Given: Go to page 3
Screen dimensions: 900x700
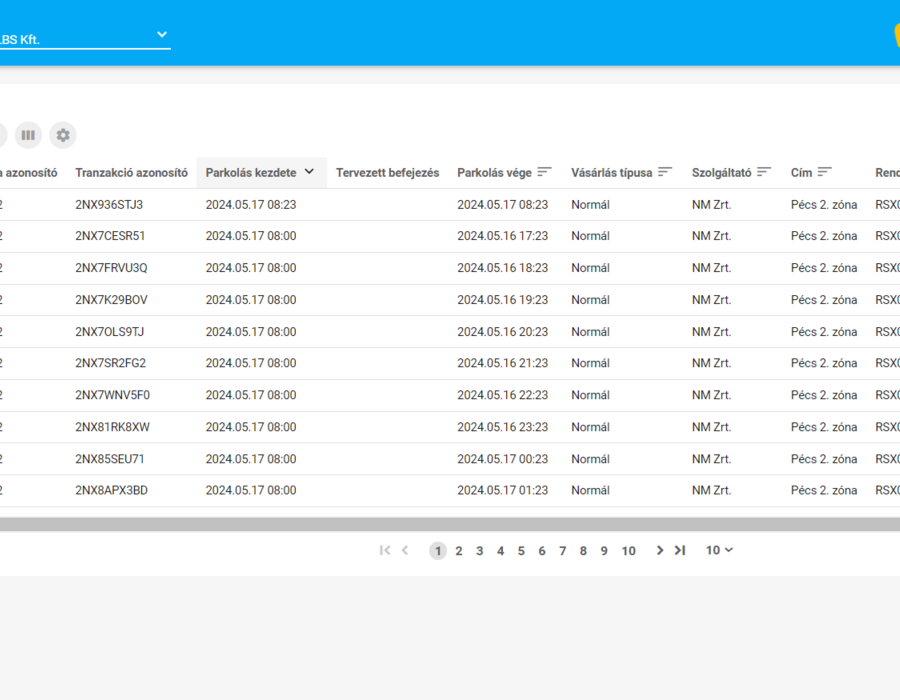Looking at the screenshot, I should pos(479,551).
